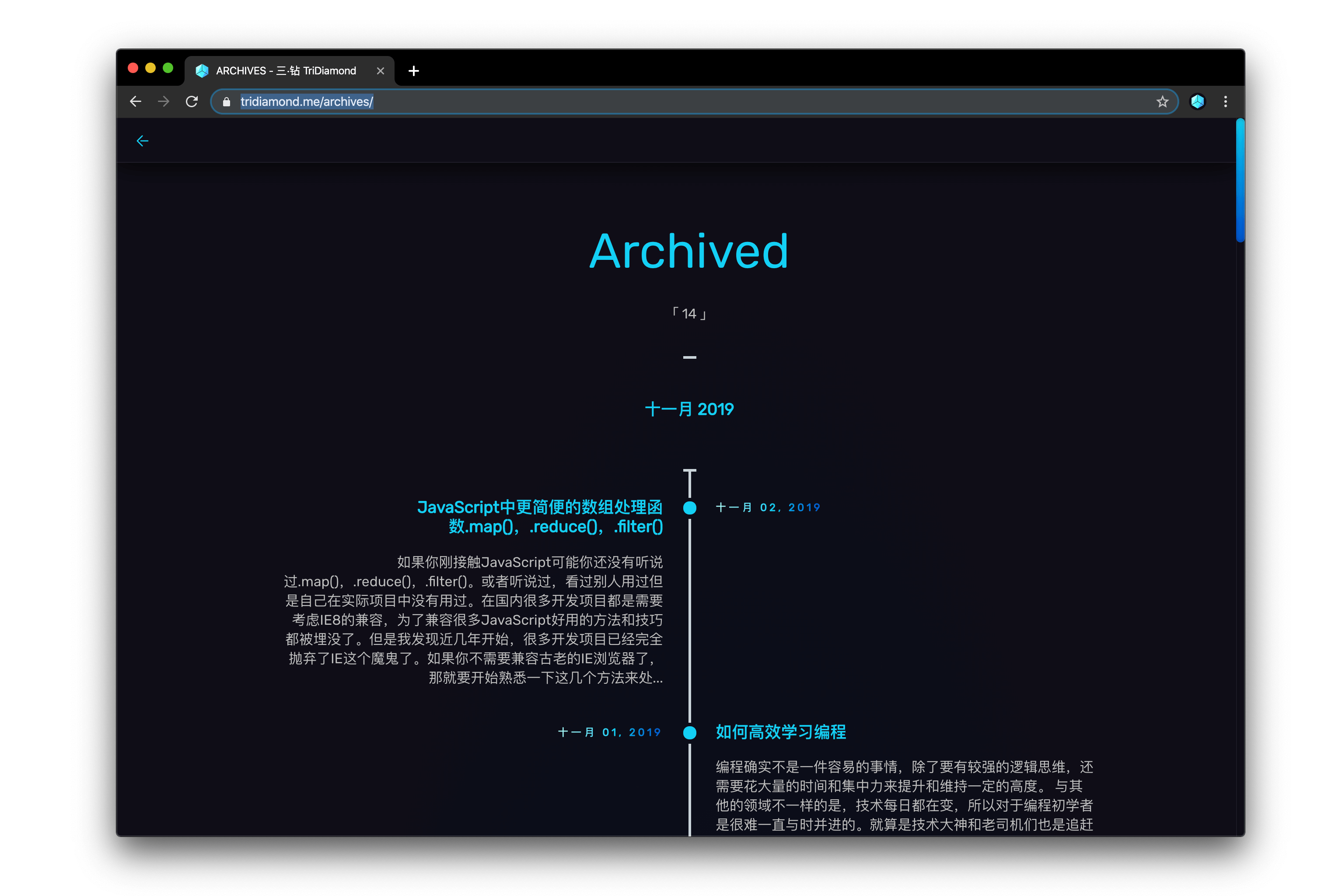Click the browser back arrow button
1321x896 pixels.
[135, 102]
